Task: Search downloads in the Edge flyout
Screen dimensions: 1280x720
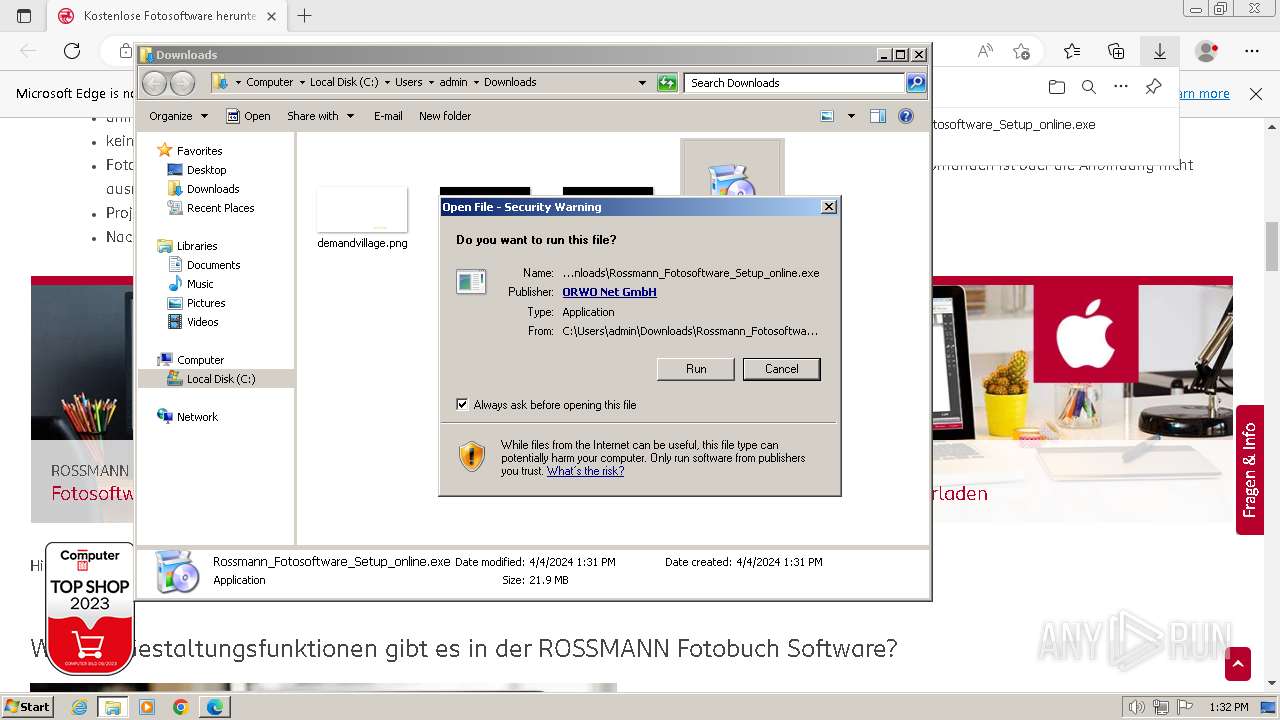Action: click(1089, 87)
